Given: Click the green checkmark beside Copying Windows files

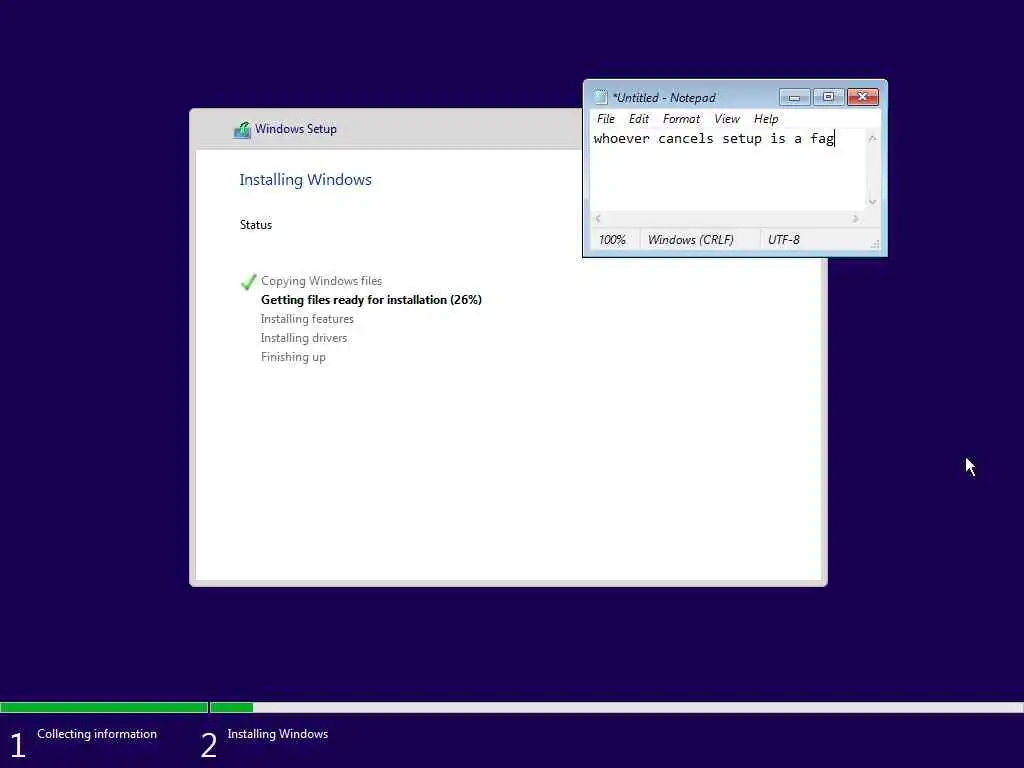Looking at the screenshot, I should [248, 281].
